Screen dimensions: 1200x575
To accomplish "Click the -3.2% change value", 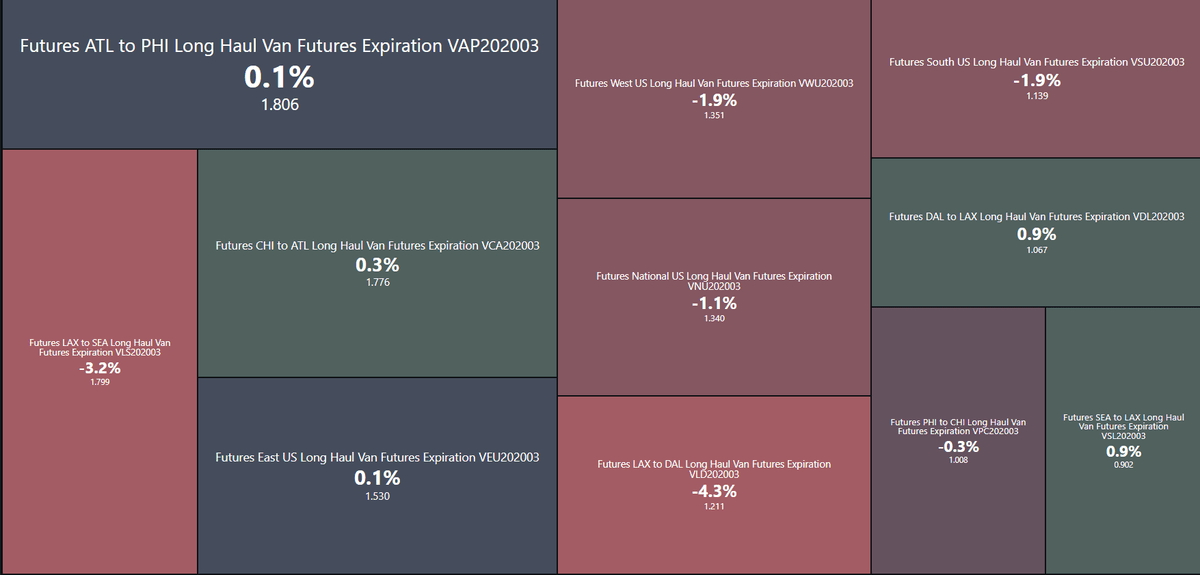I will point(99,368).
